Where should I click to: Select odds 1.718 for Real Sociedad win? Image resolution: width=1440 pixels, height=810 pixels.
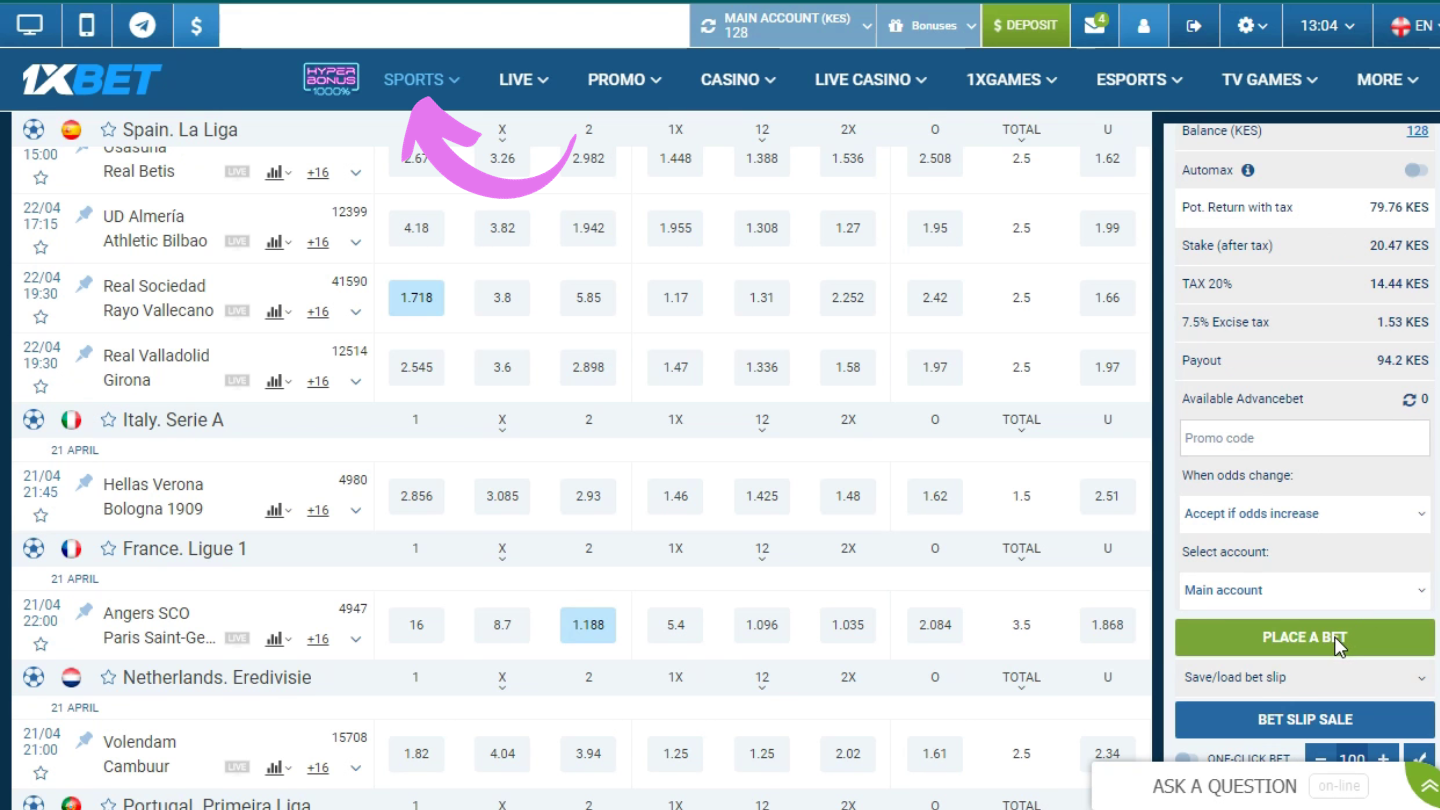click(416, 298)
